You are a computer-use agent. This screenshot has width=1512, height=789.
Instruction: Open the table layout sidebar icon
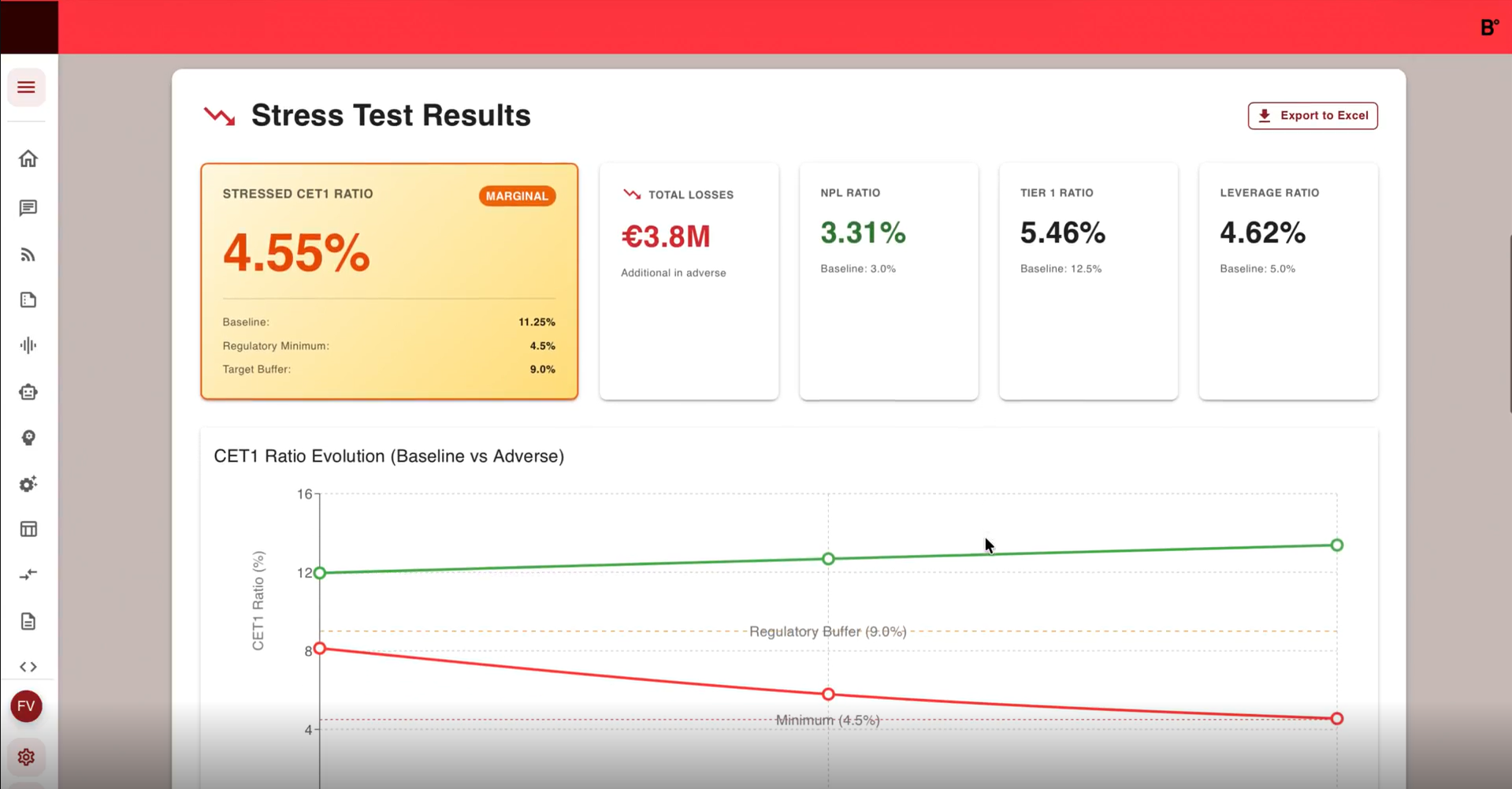click(28, 529)
